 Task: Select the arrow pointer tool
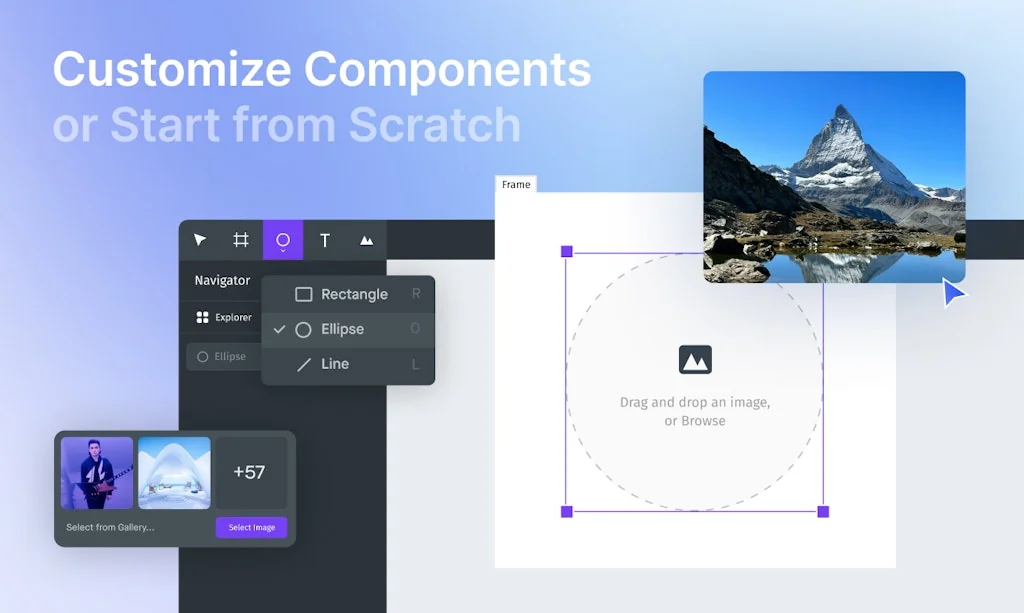(200, 240)
